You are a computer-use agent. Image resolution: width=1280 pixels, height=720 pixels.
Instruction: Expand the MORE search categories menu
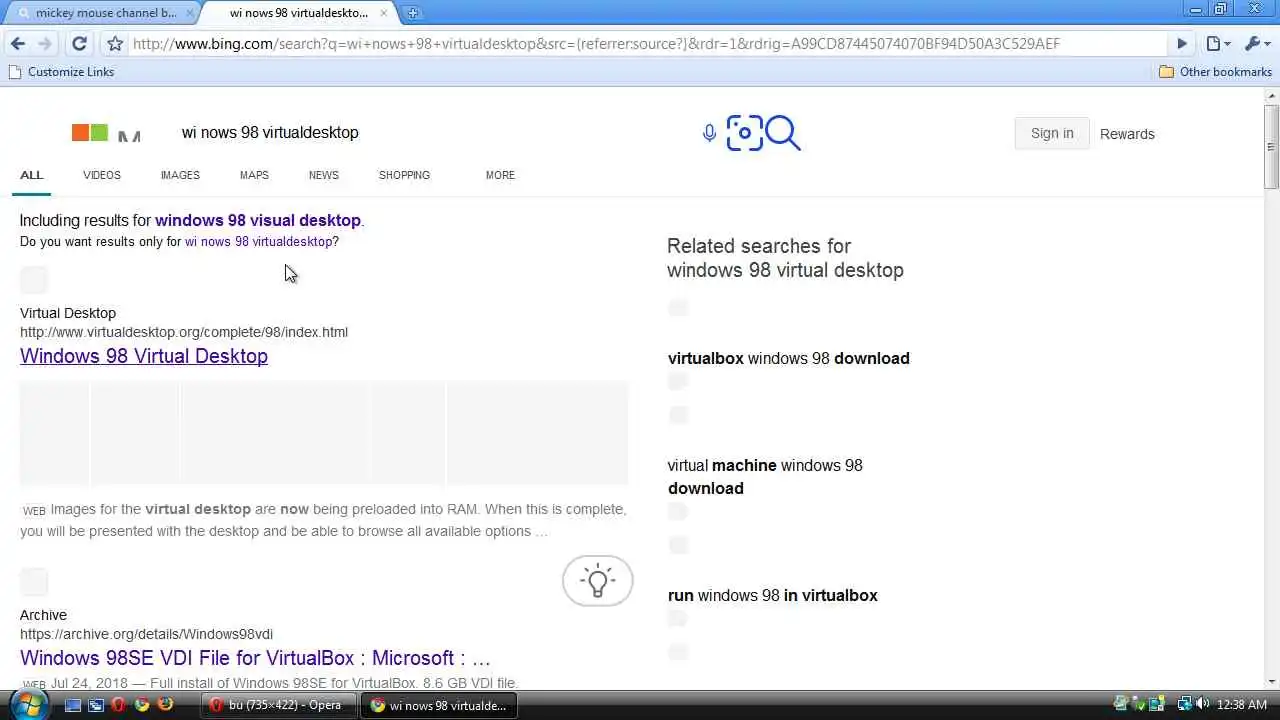click(500, 175)
